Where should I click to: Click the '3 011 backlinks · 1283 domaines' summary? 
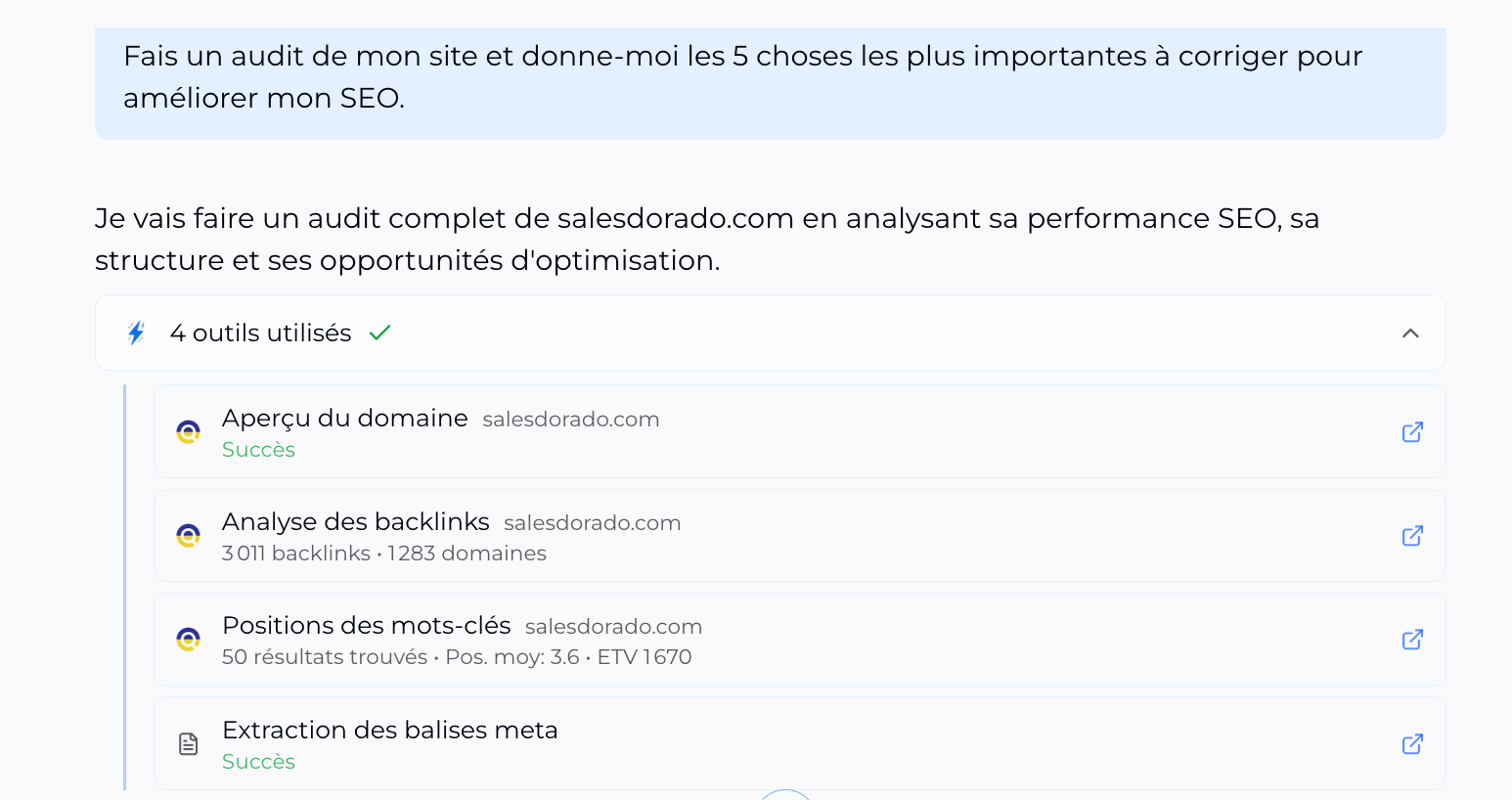tap(383, 554)
